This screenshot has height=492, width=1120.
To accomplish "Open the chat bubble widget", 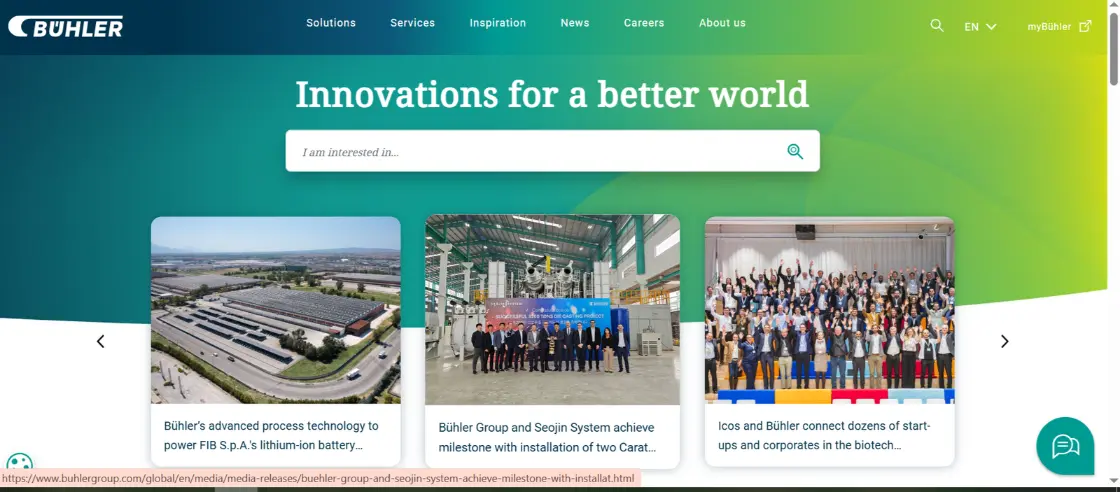I will tap(1065, 446).
